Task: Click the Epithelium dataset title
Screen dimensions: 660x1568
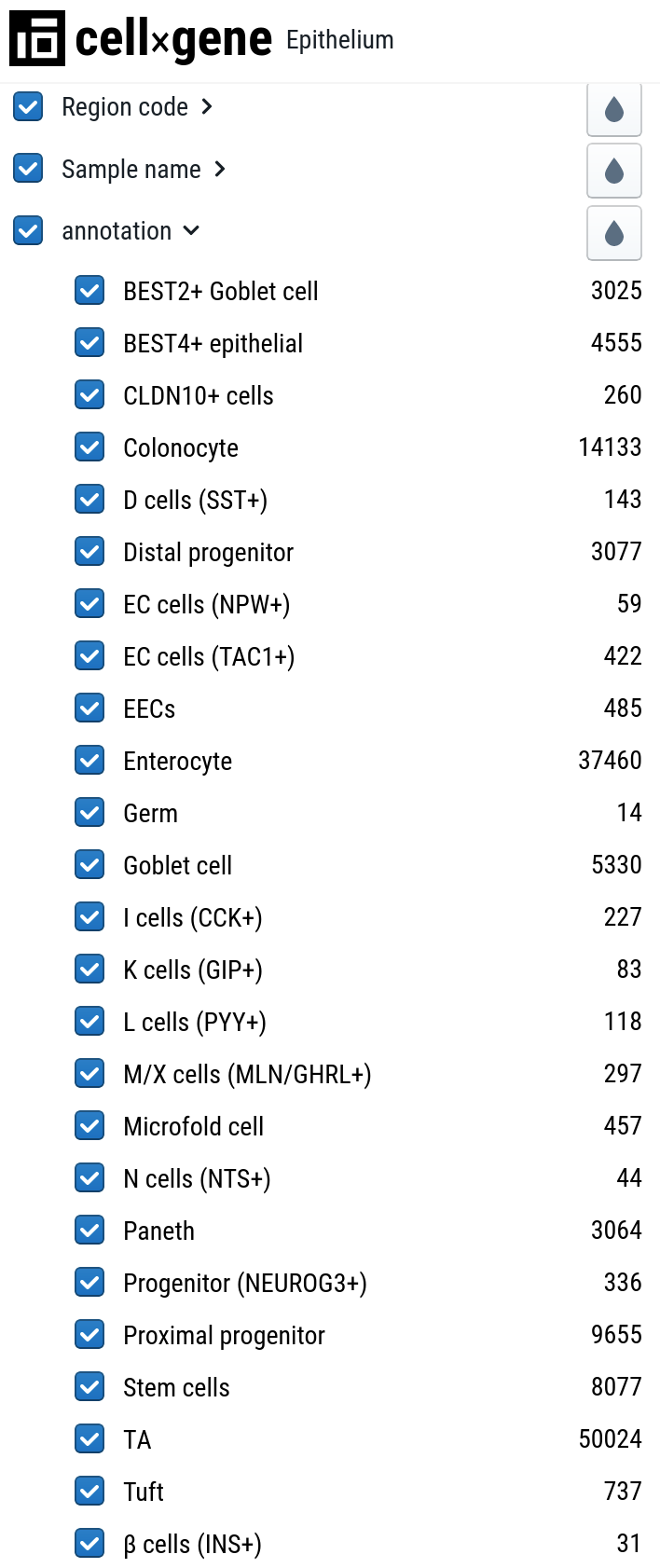Action: tap(339, 41)
